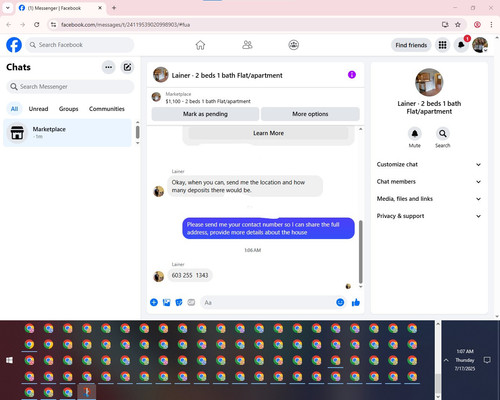500x400 pixels.
Task: Open the Groups icon in top navigation
Action: [294, 45]
